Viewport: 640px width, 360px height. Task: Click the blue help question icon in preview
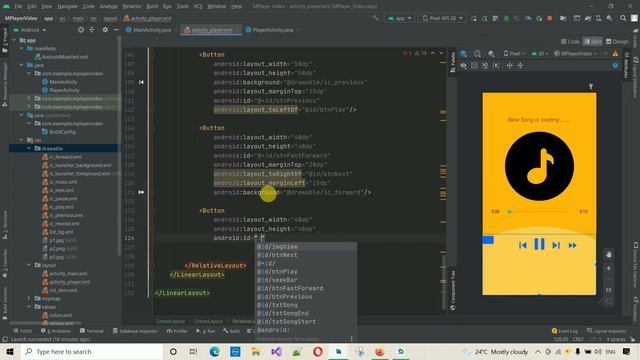615,65
